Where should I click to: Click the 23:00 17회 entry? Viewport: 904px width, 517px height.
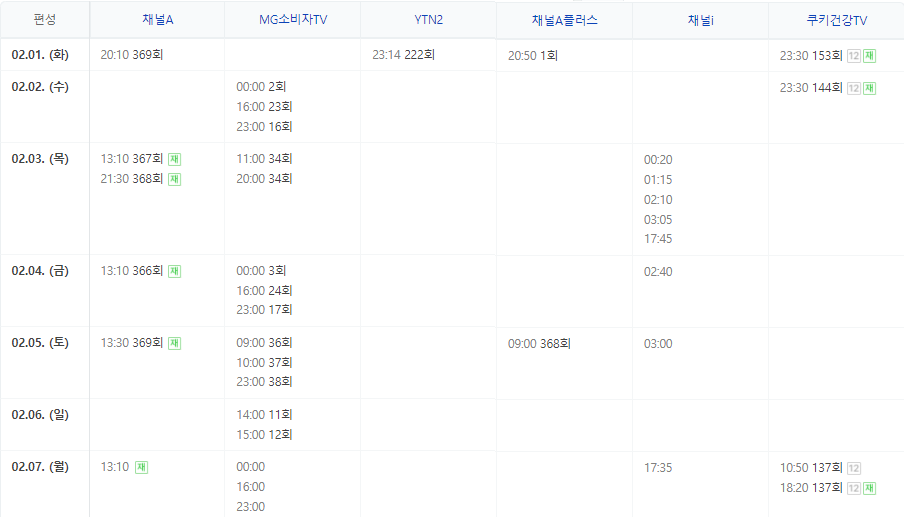click(x=264, y=310)
